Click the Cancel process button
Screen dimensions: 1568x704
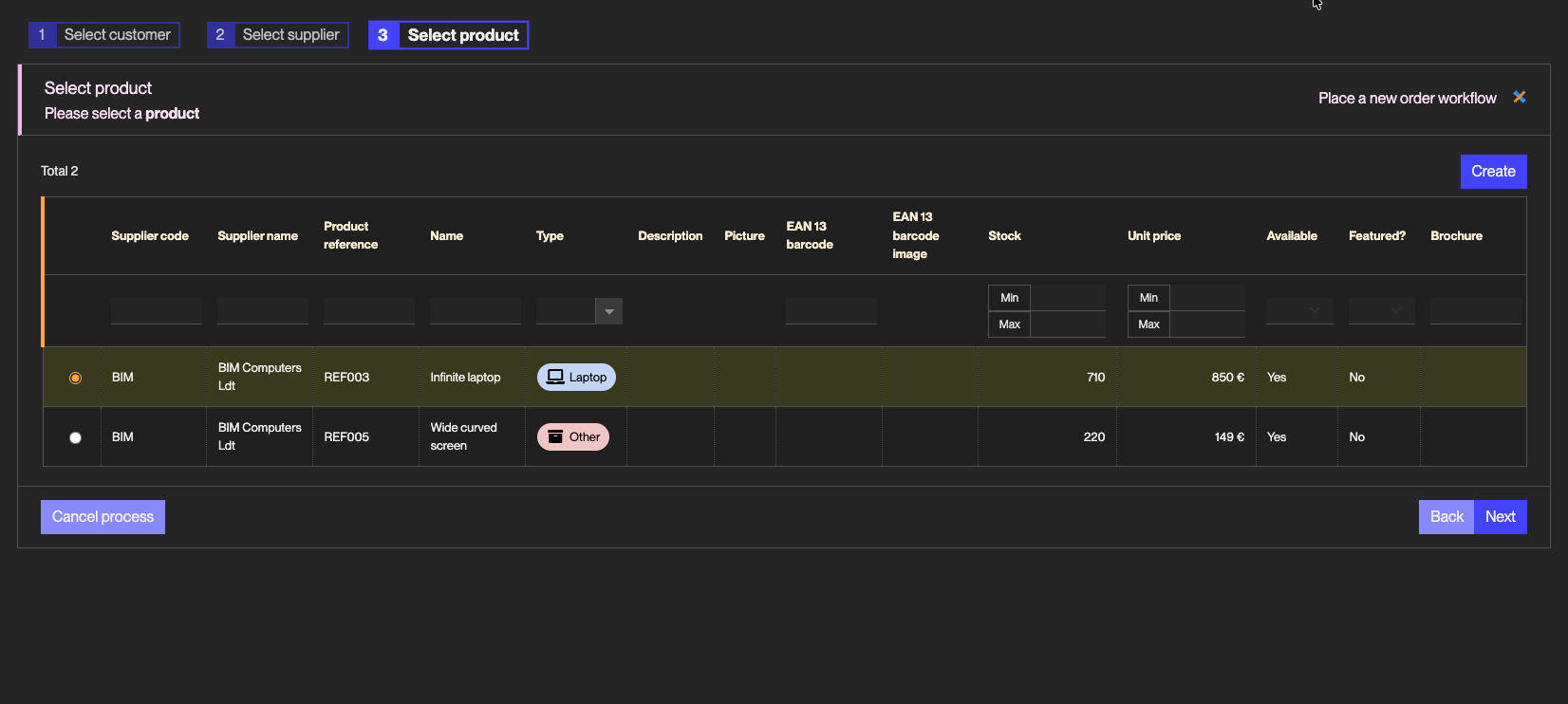point(103,517)
